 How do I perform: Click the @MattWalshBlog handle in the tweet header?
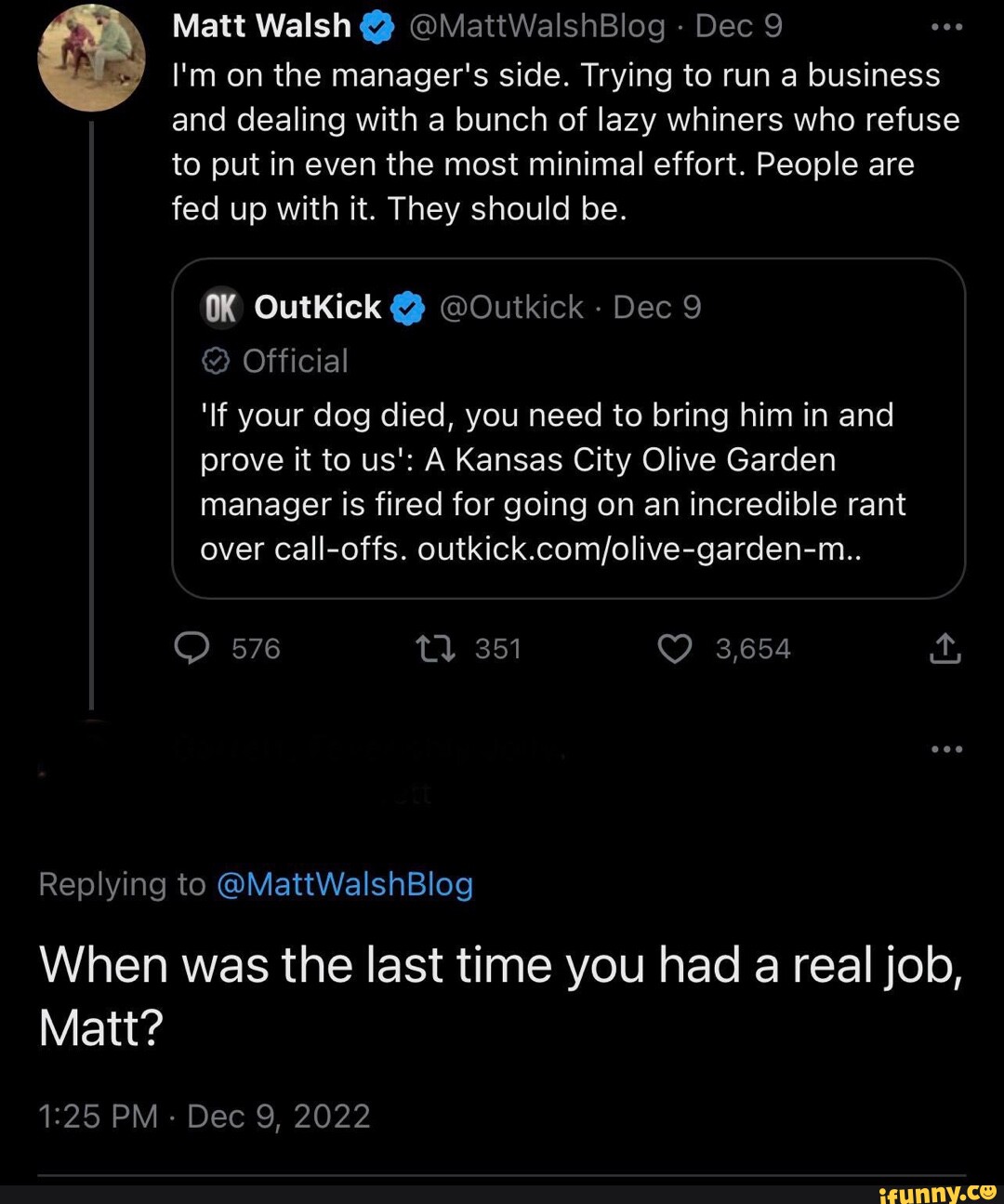pos(535,26)
